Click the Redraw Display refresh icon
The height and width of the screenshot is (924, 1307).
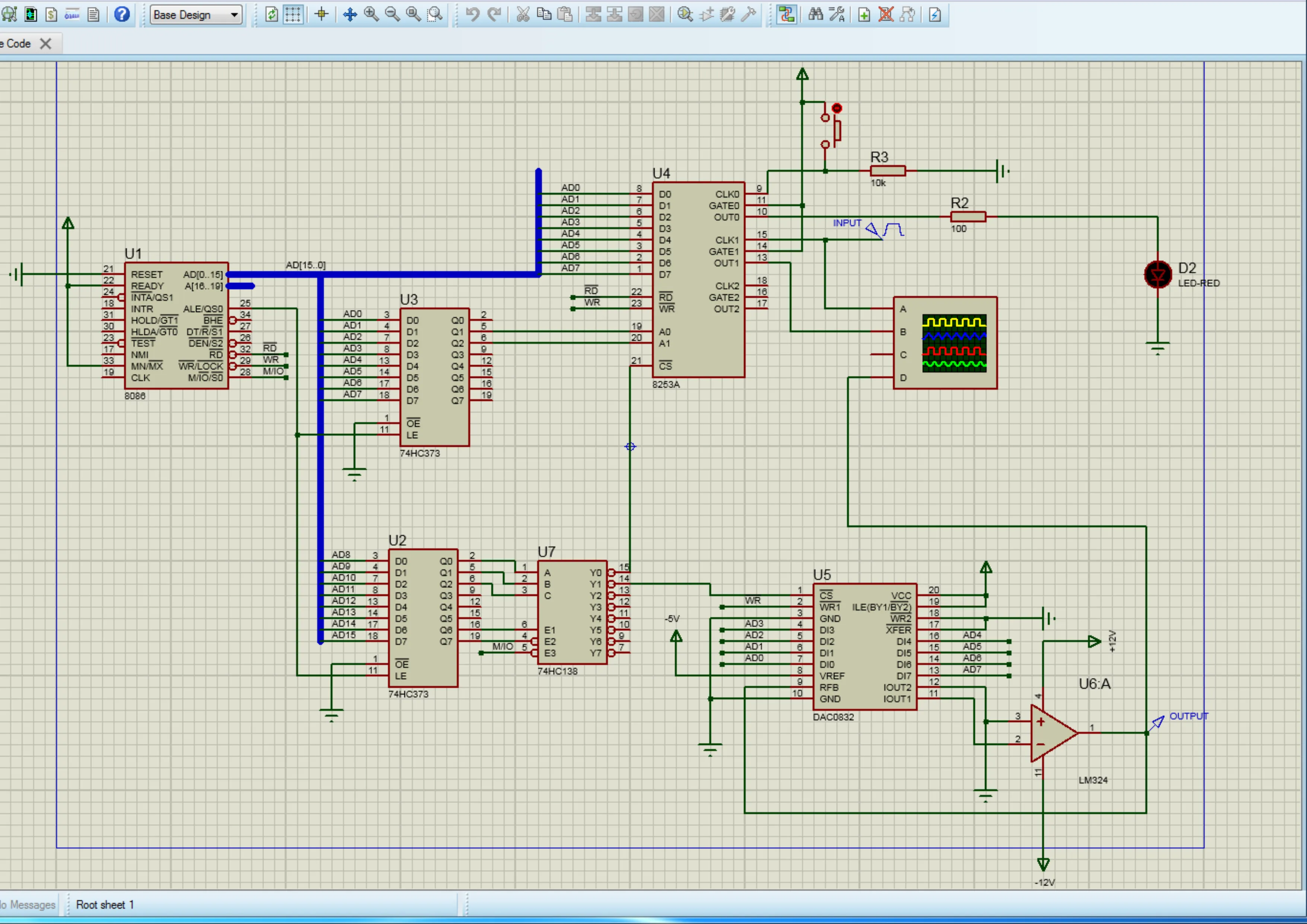pos(272,15)
